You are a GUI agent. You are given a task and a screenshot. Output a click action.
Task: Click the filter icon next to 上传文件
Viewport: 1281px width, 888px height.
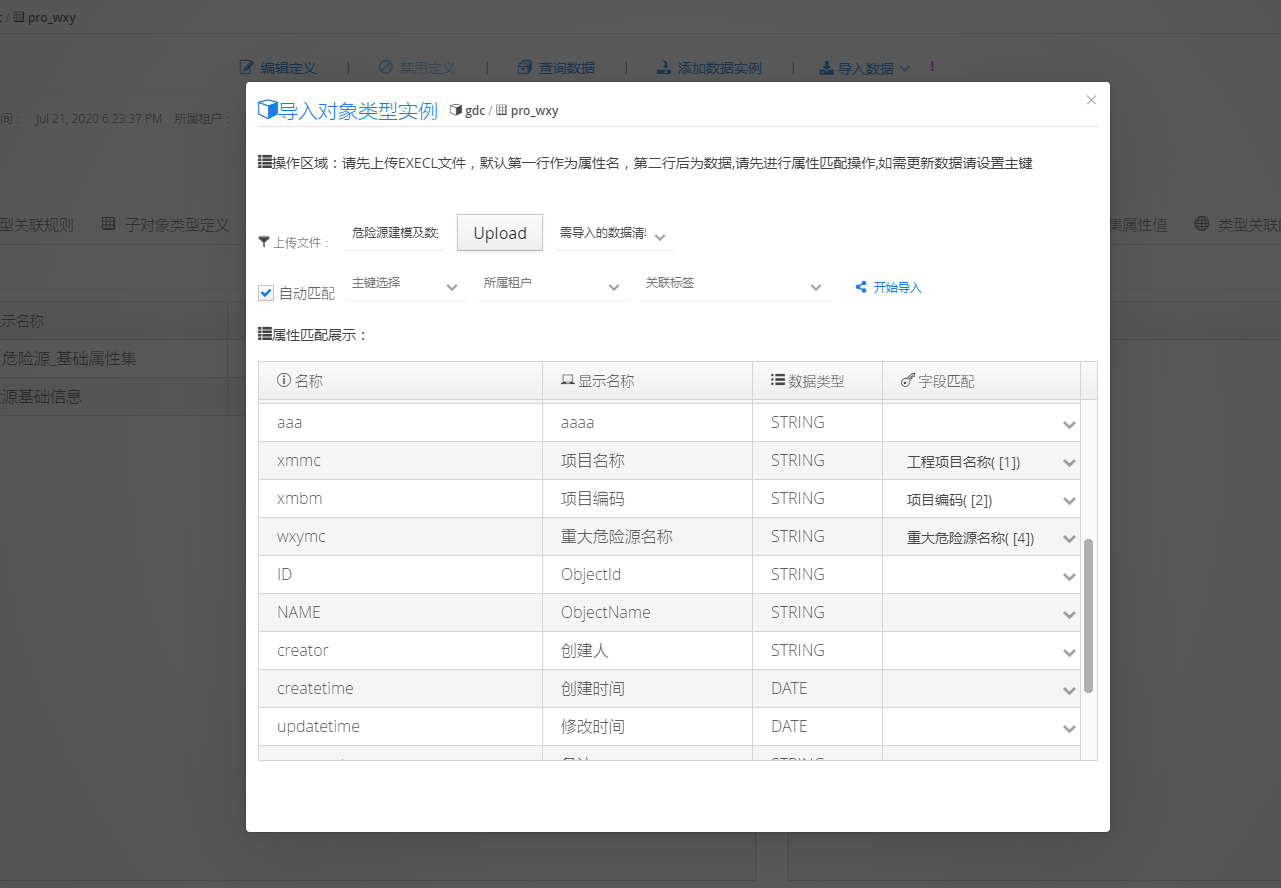tap(264, 241)
